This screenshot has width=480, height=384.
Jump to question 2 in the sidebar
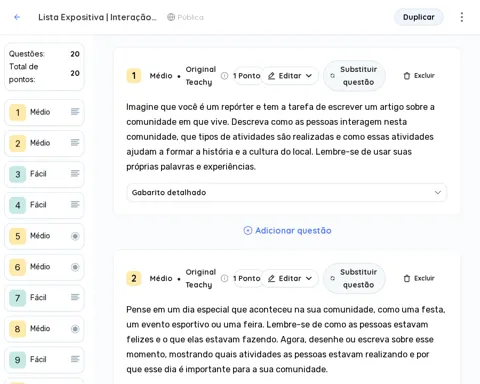coord(44,143)
